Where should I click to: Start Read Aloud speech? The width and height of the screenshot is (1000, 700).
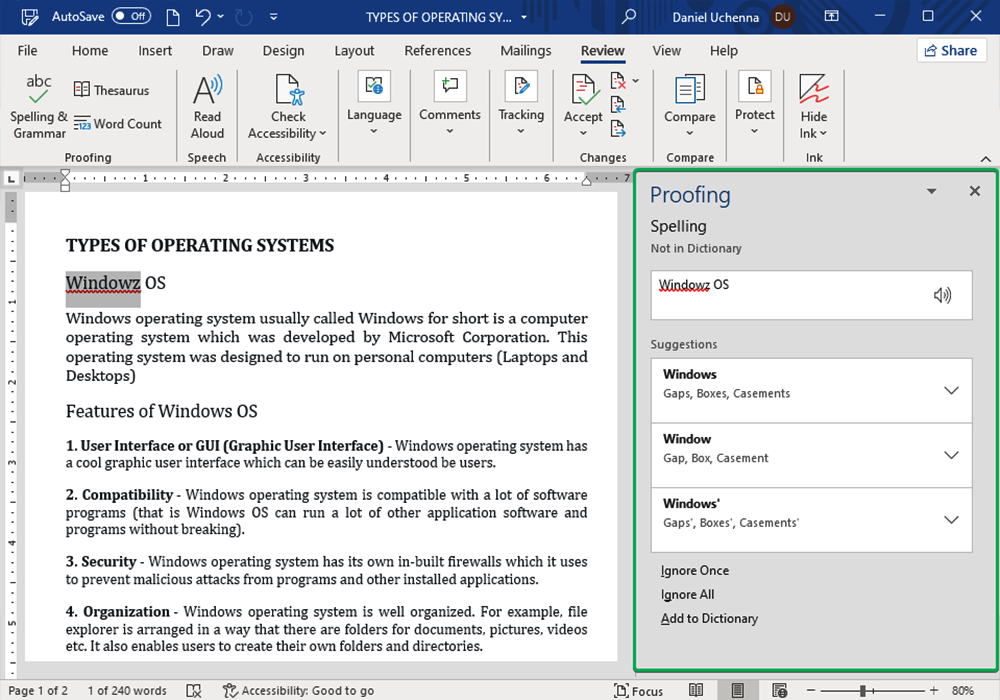tap(207, 107)
